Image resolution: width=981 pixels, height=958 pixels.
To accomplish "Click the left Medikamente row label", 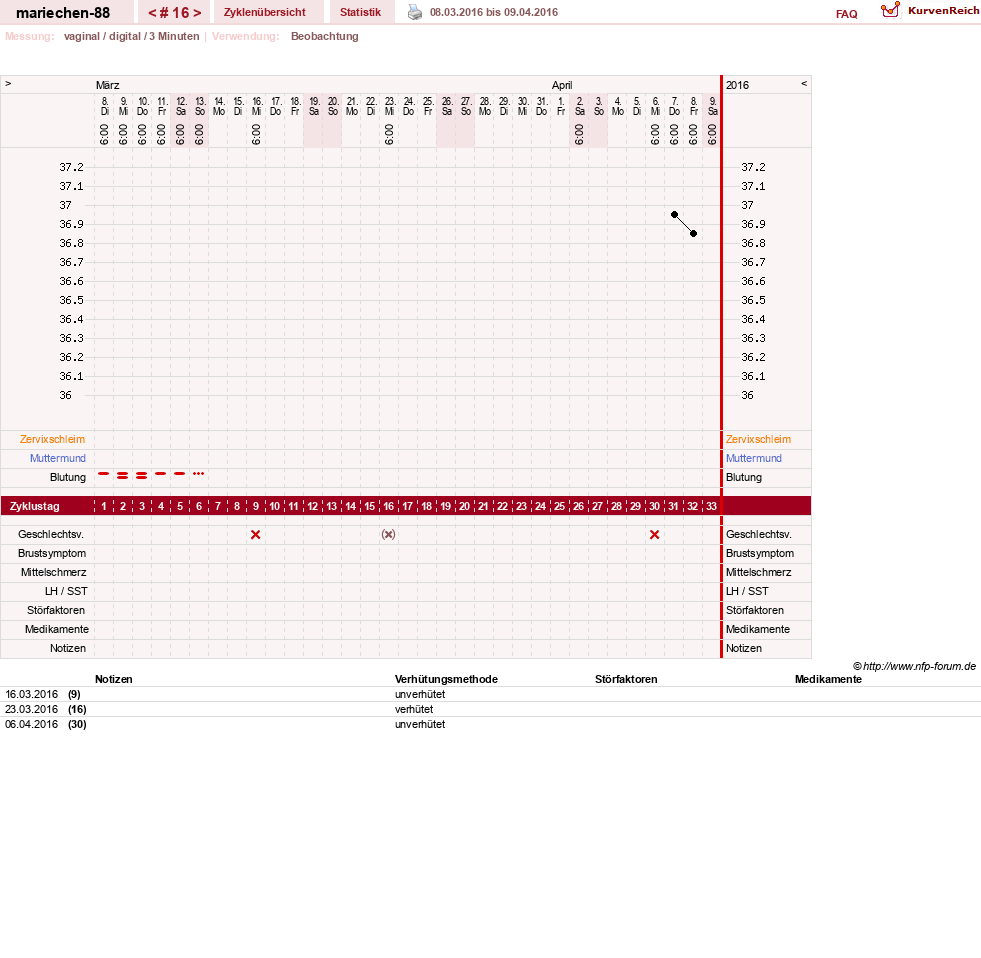I will click(57, 629).
